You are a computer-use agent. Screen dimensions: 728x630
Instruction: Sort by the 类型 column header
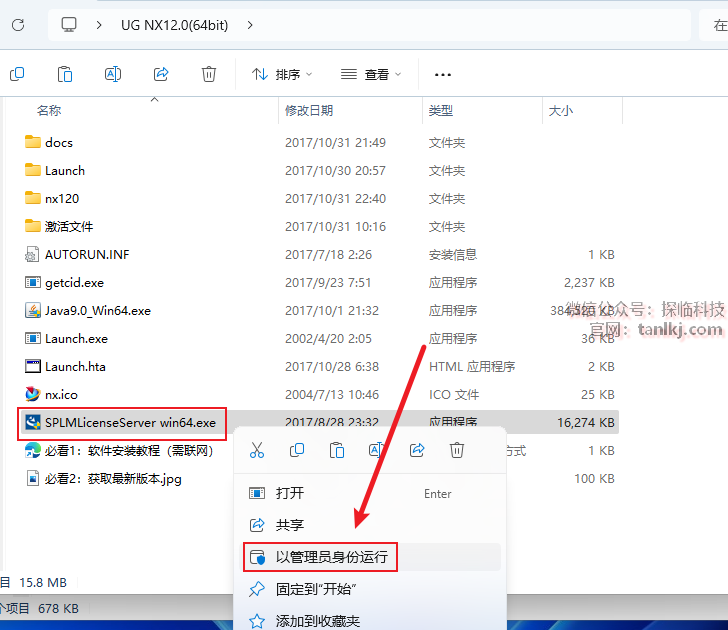coord(441,110)
